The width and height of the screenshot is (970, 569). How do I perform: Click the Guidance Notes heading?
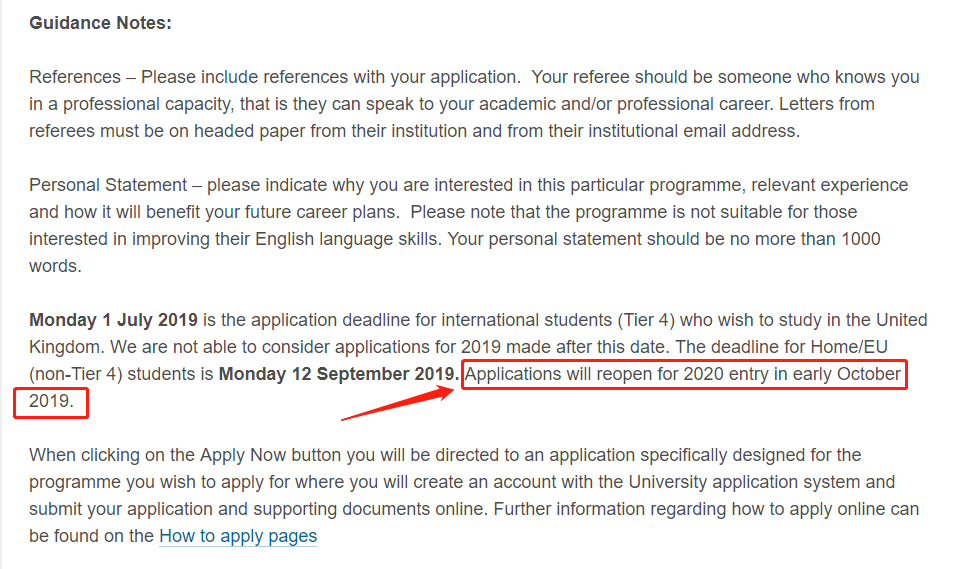[100, 22]
